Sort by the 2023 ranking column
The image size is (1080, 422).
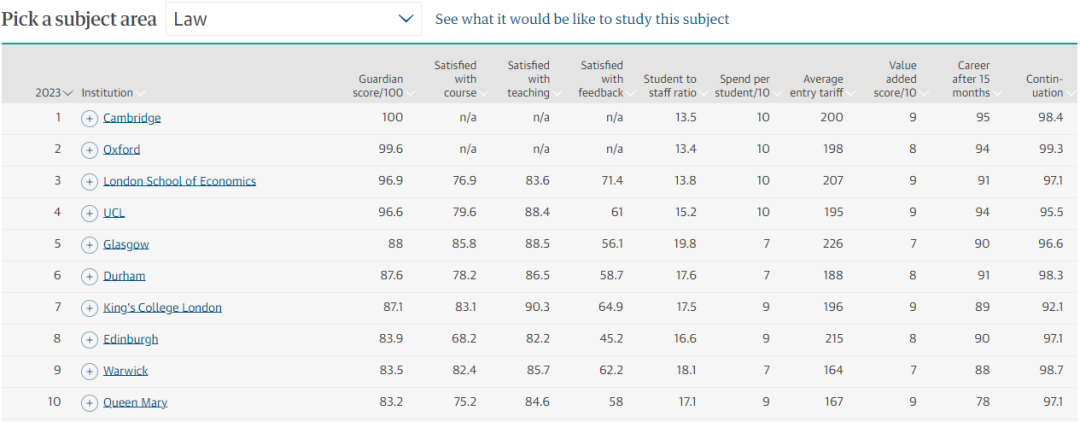click(54, 93)
